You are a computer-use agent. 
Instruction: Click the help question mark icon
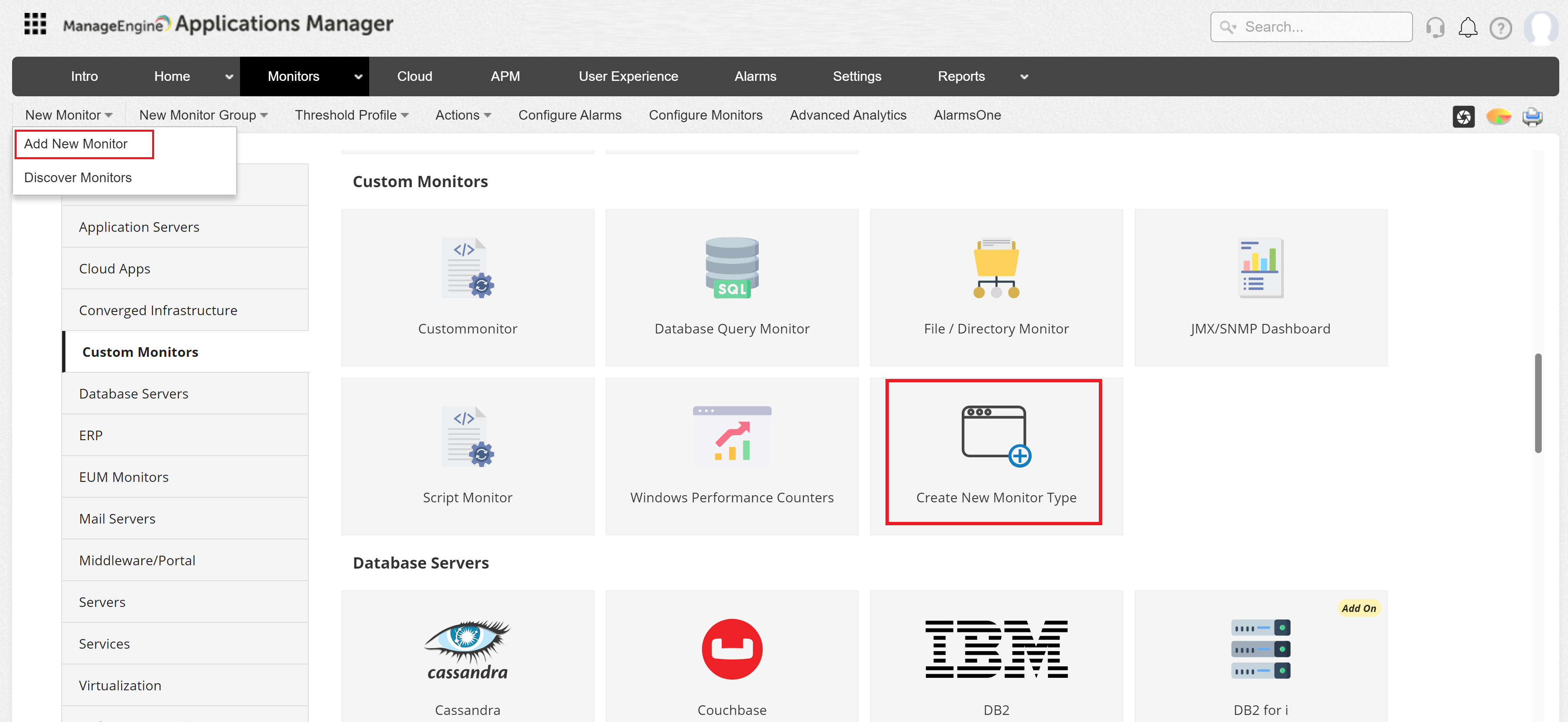[1500, 28]
